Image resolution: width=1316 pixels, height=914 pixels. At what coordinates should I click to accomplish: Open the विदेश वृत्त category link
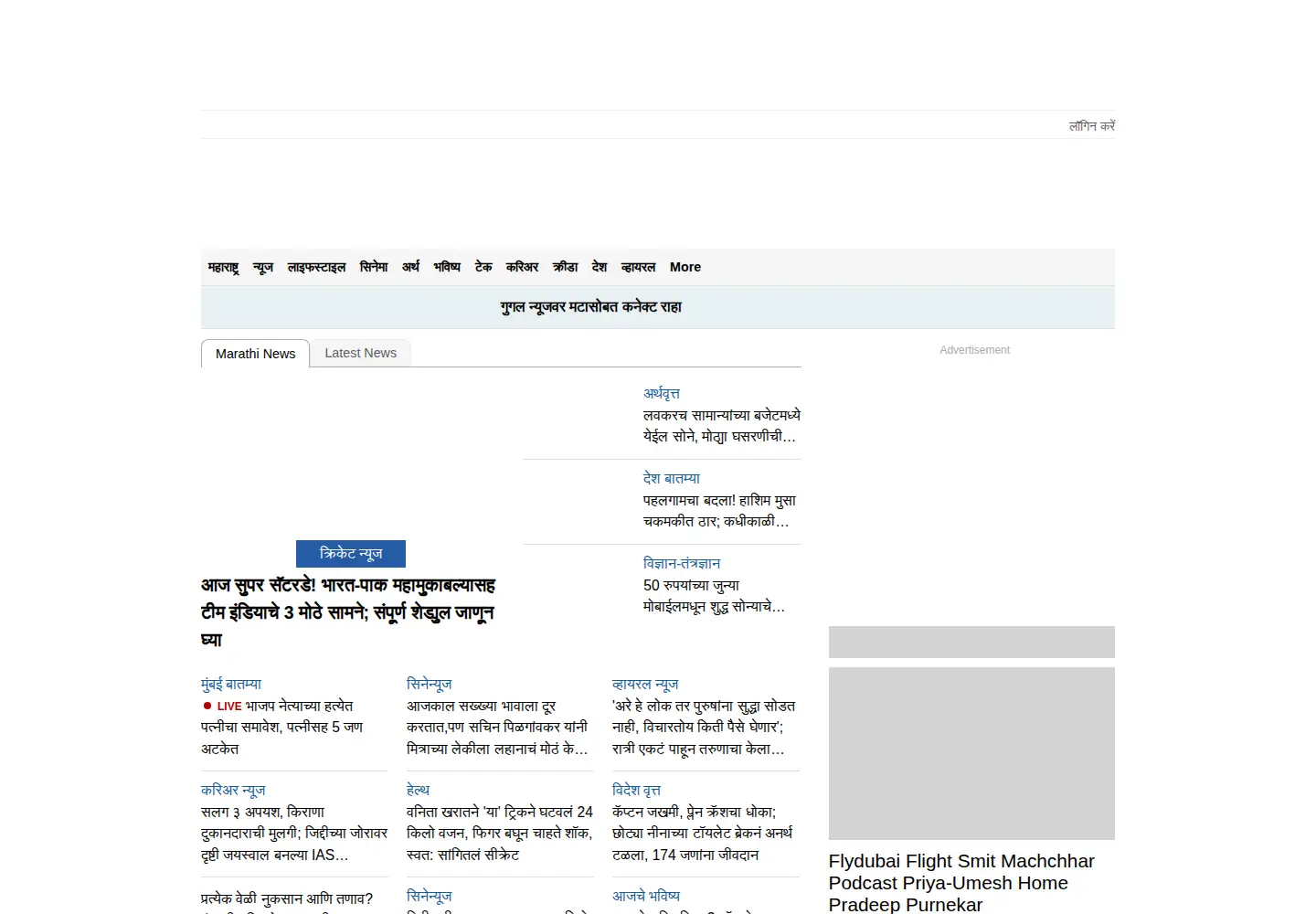tap(636, 790)
